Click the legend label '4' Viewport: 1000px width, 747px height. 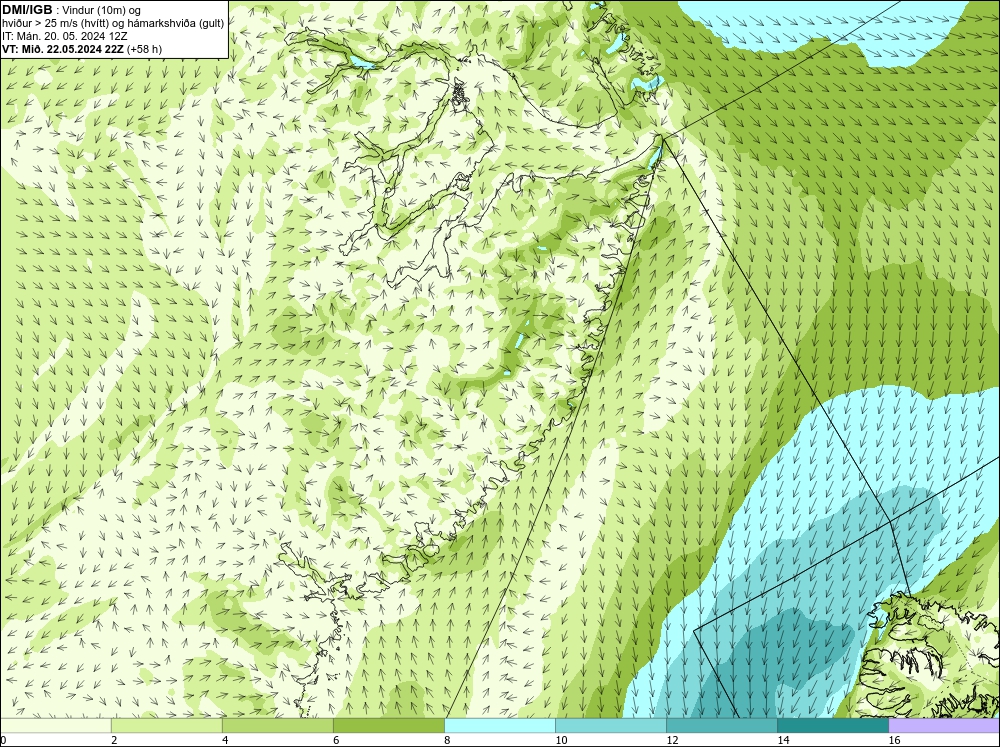[225, 740]
